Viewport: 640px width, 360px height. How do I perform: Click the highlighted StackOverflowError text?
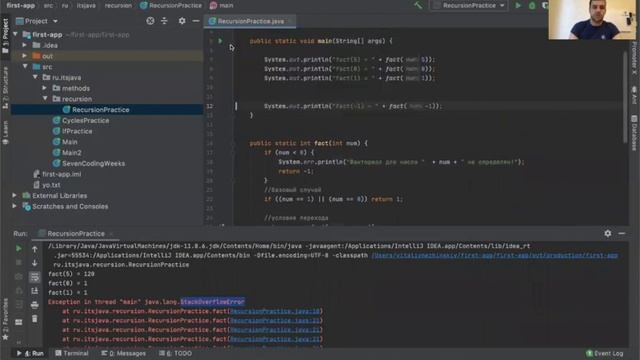click(x=213, y=302)
